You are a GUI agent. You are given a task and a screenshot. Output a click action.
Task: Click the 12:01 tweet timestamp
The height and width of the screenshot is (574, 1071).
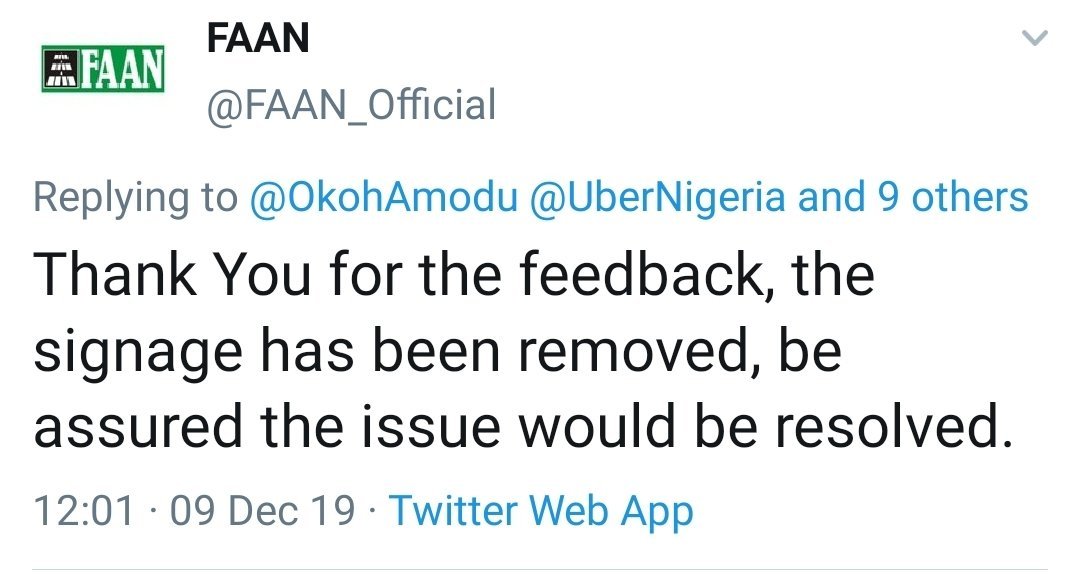coord(84,511)
